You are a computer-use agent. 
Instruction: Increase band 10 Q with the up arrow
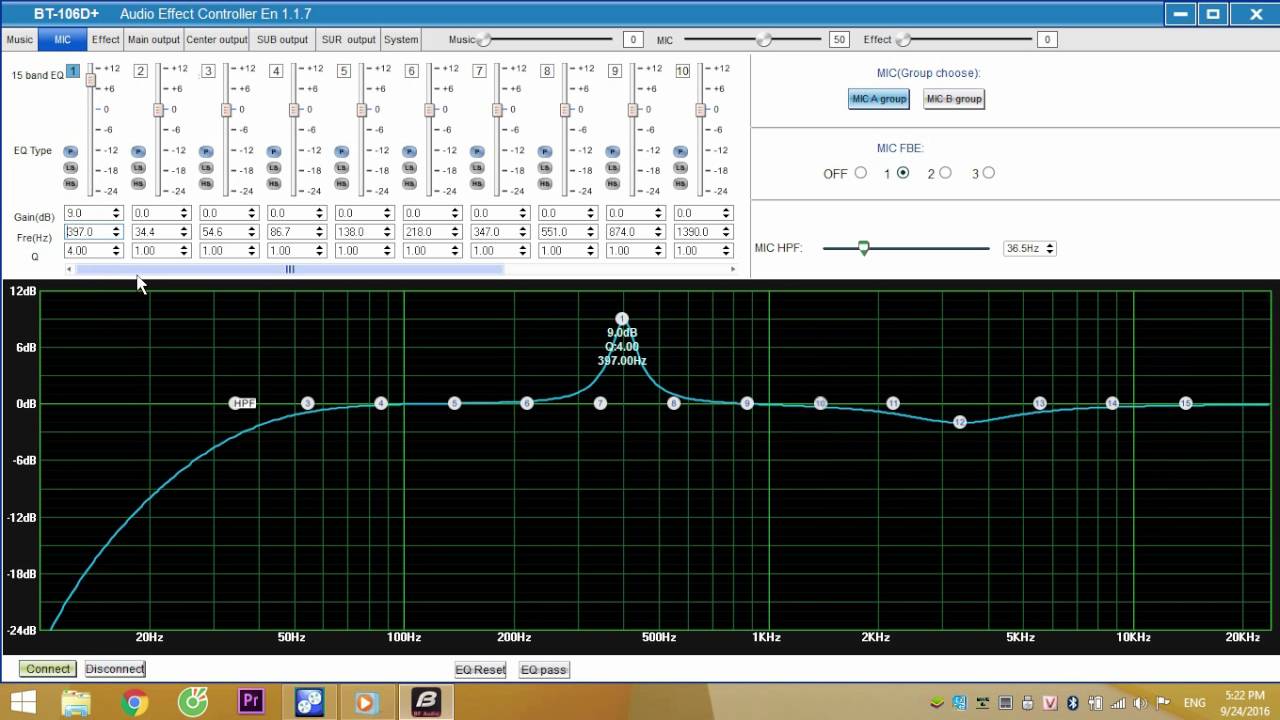[x=728, y=248]
